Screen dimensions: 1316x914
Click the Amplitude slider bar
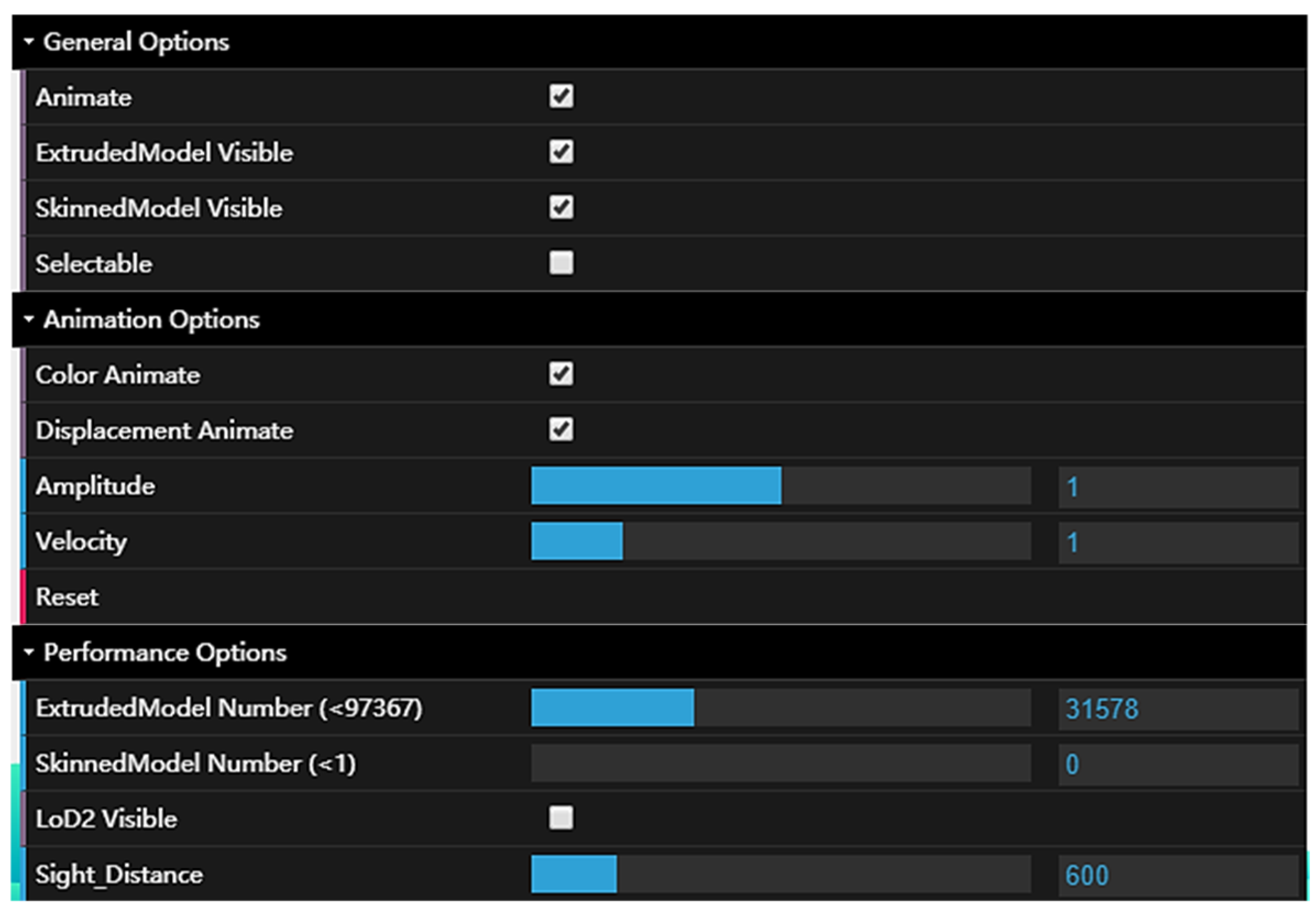[780, 486]
